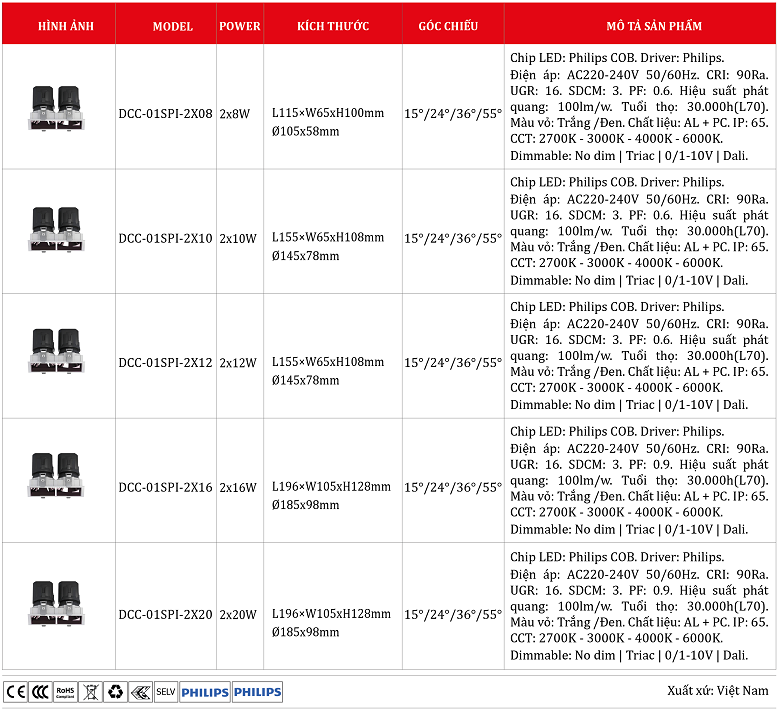The image size is (781, 725).
Task: Click the MODEL column header
Action: 172,26
